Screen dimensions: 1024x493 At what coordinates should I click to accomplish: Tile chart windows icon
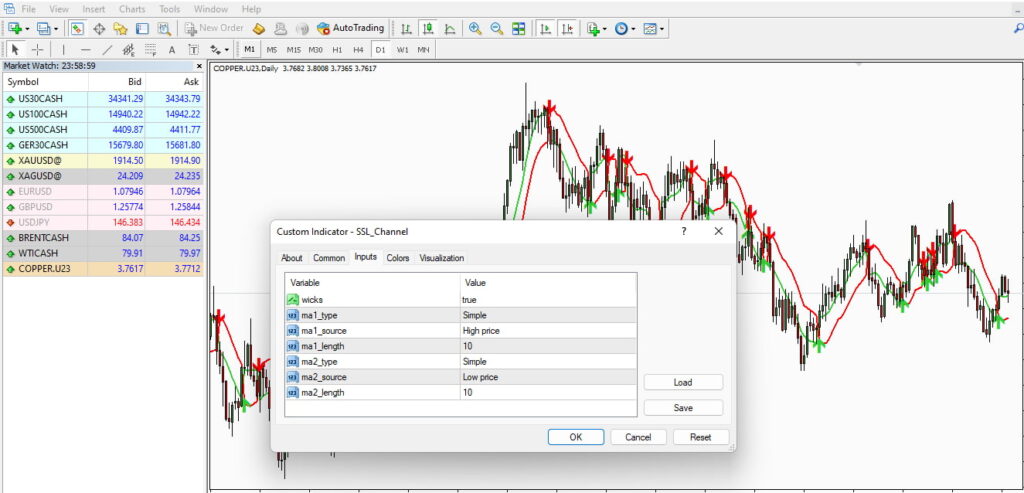pyautogui.click(x=519, y=29)
